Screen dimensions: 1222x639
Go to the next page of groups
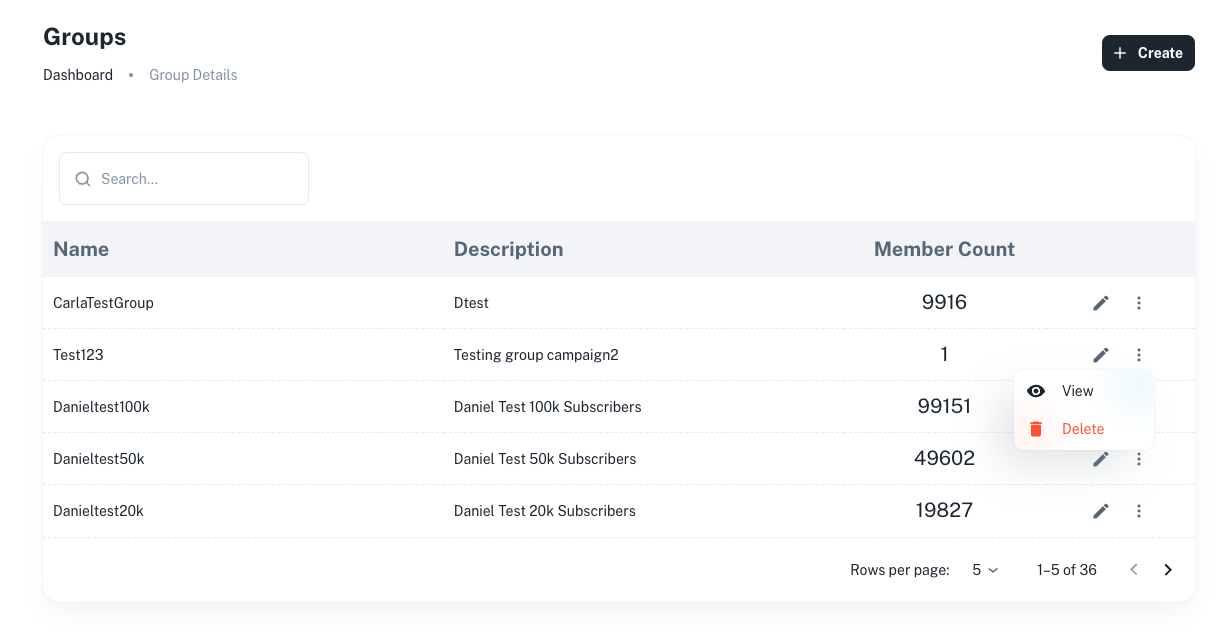pyautogui.click(x=1168, y=570)
